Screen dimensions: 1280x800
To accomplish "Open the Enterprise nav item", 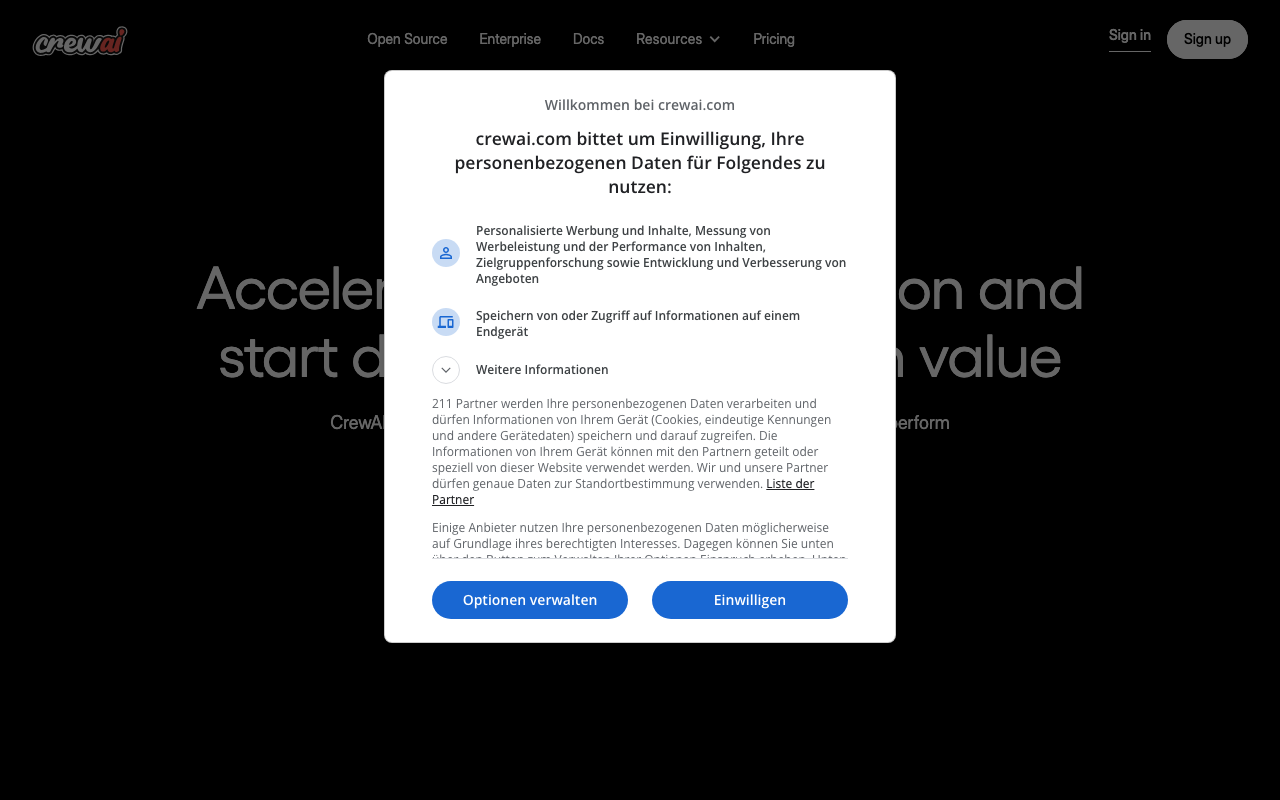I will (510, 39).
